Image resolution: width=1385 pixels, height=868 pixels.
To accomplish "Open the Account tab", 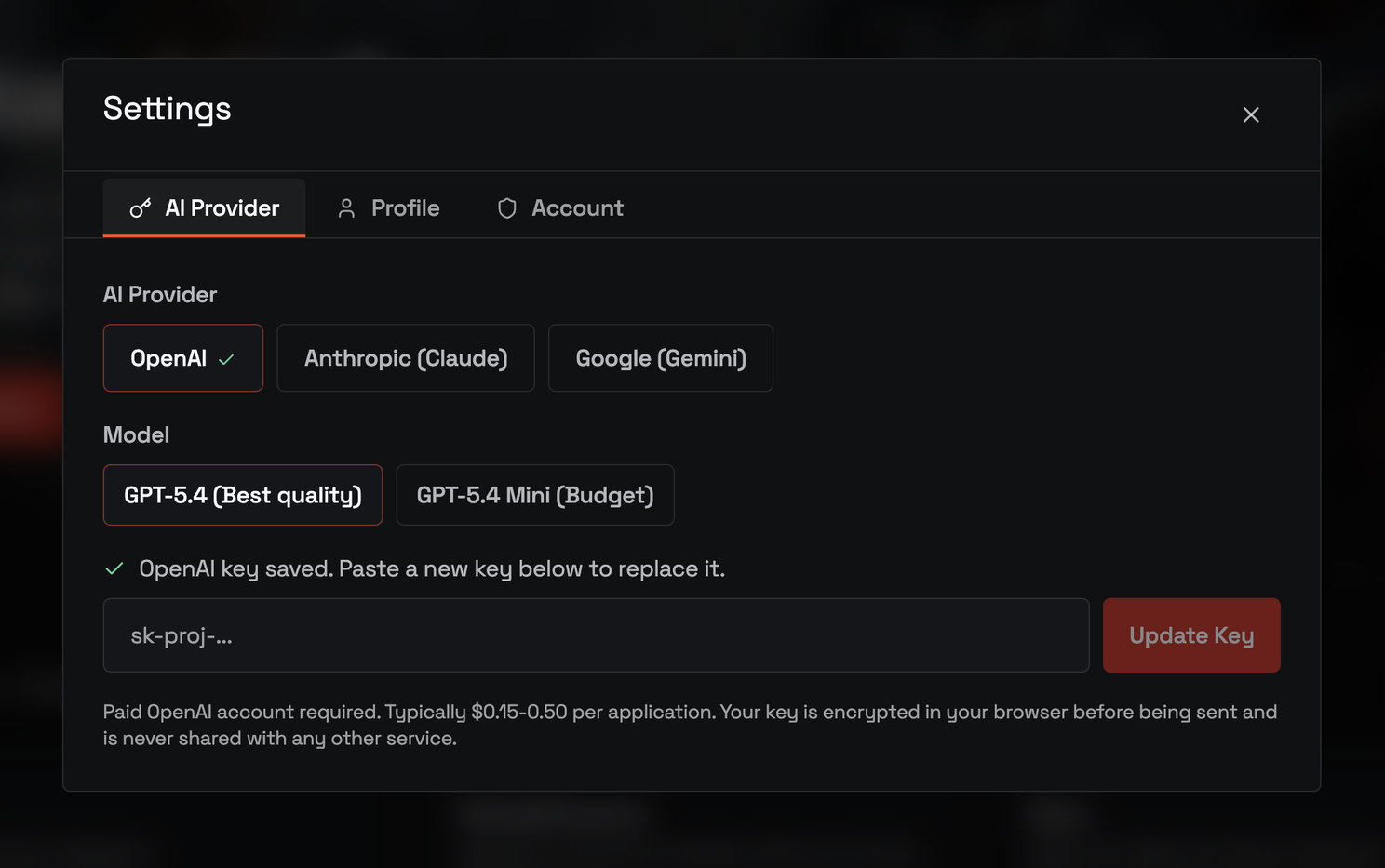I will click(577, 208).
